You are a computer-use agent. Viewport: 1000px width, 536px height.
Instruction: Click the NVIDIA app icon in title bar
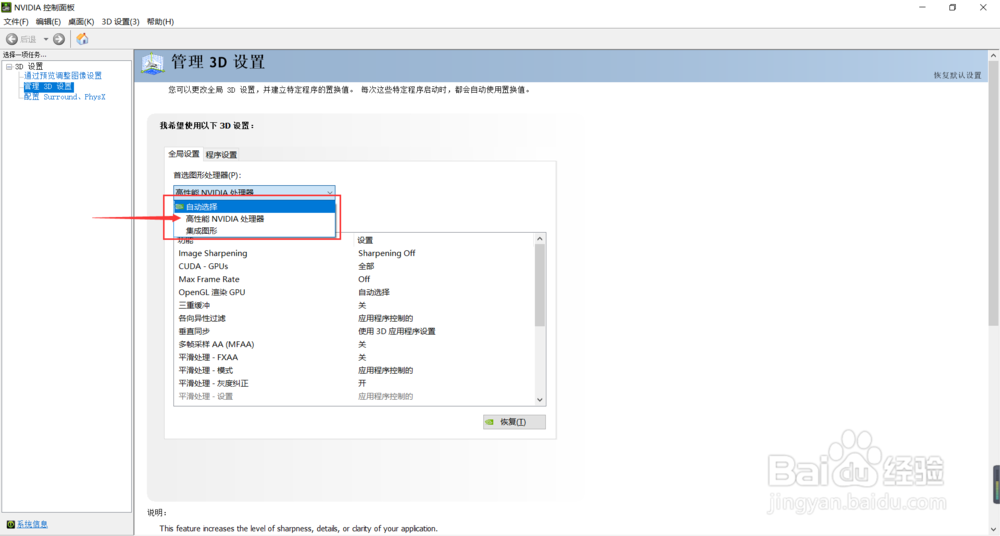6,7
